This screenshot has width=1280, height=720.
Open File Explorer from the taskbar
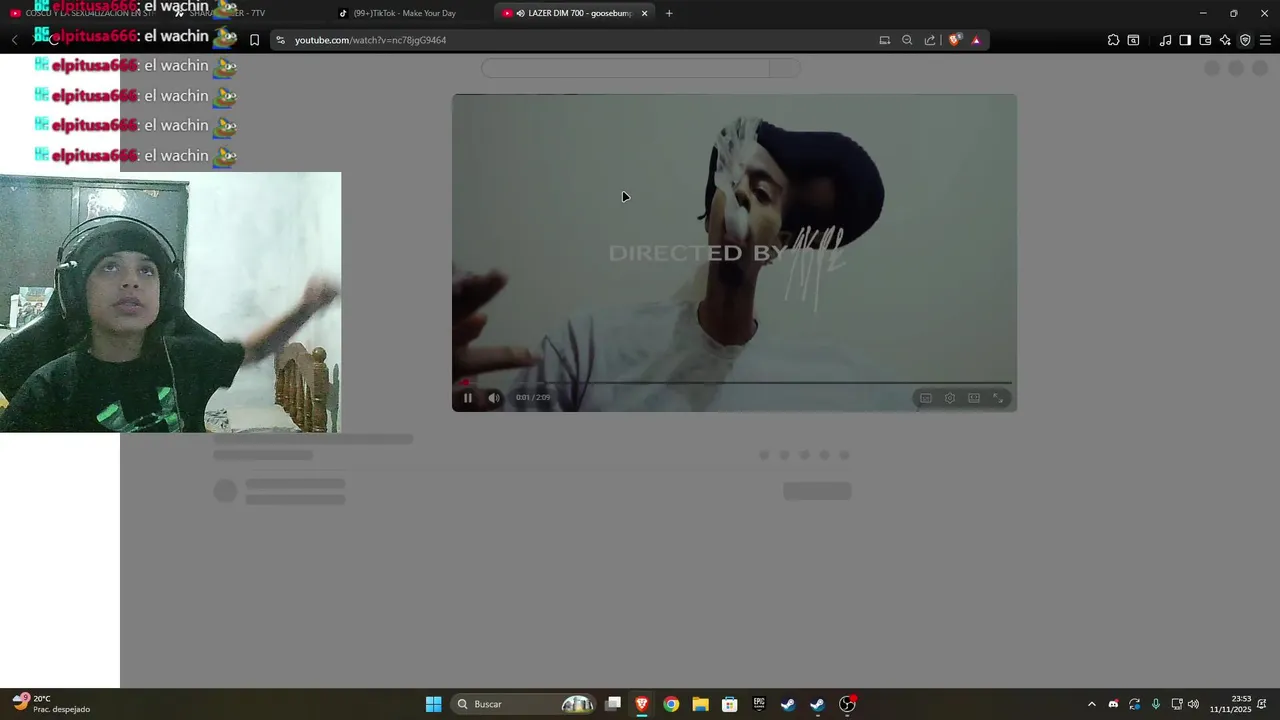coord(700,704)
